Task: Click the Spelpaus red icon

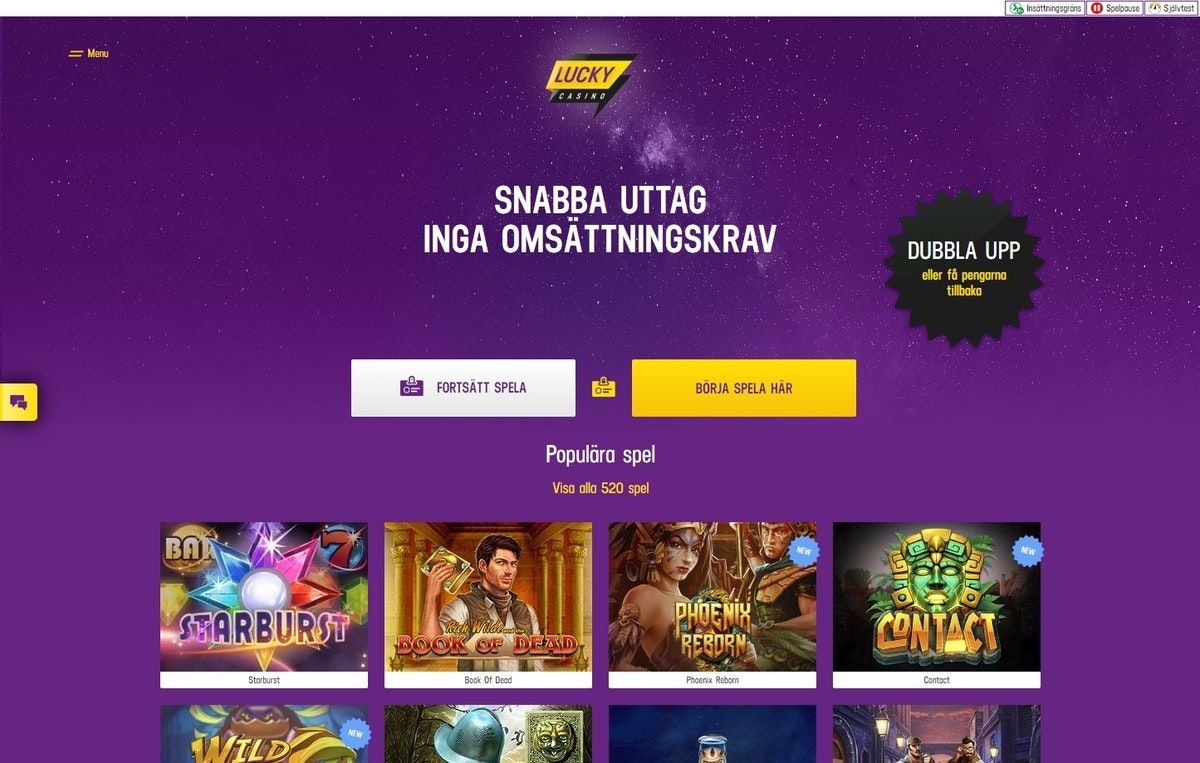Action: pos(1096,8)
